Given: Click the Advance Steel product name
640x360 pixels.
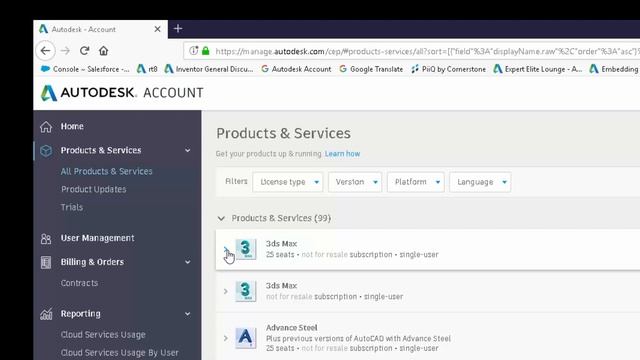Looking at the screenshot, I should click(x=291, y=328).
